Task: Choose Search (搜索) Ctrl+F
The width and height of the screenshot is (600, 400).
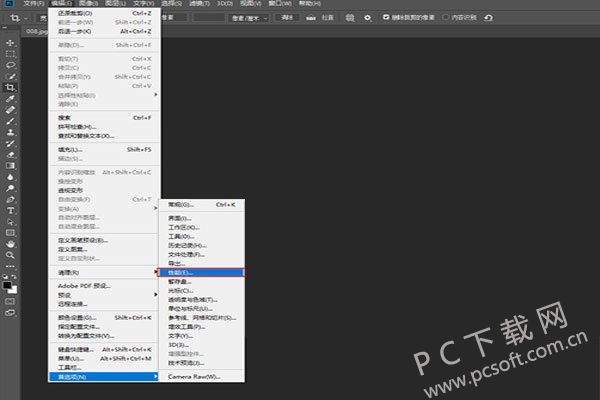Action: click(x=104, y=118)
